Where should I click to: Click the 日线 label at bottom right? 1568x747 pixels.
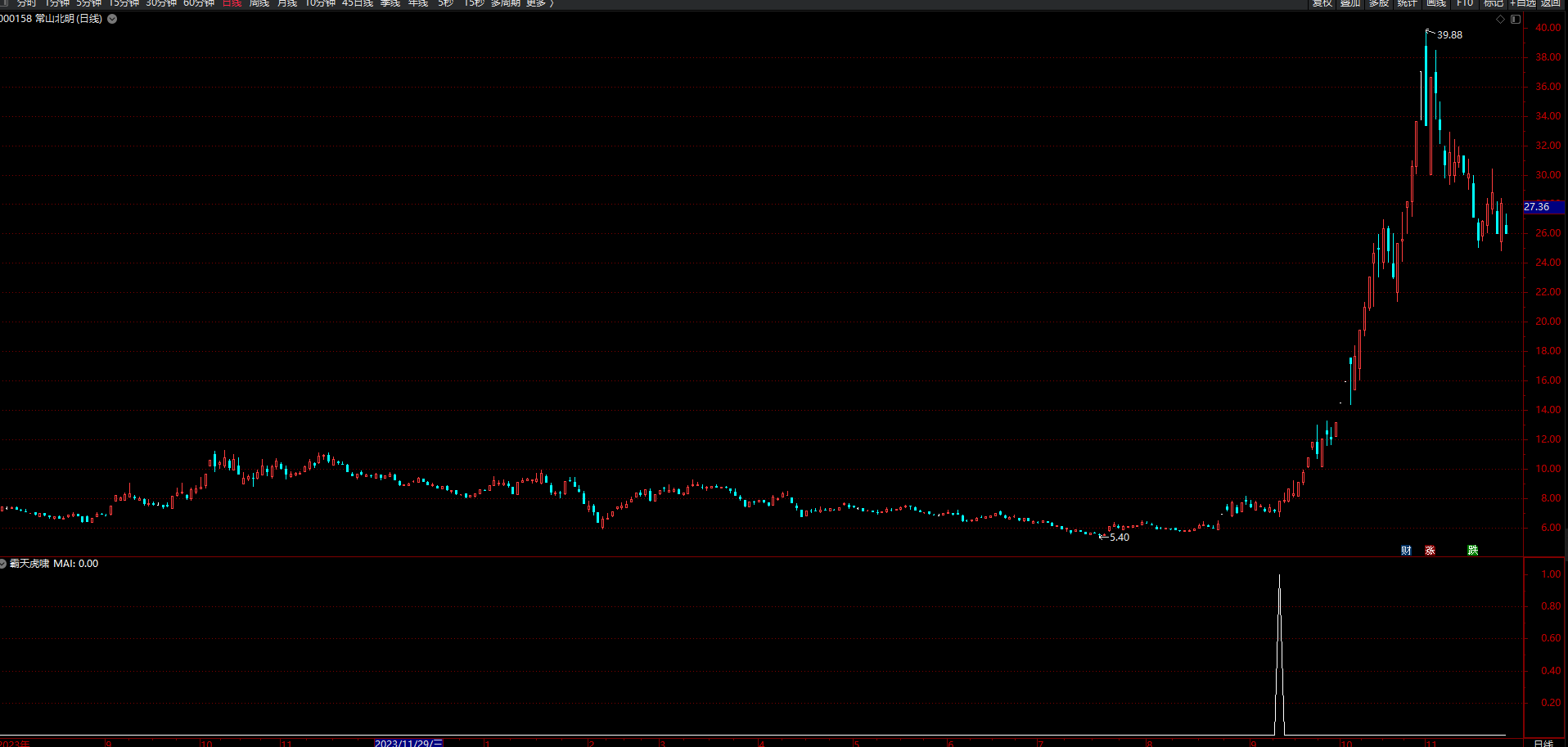(x=1543, y=743)
